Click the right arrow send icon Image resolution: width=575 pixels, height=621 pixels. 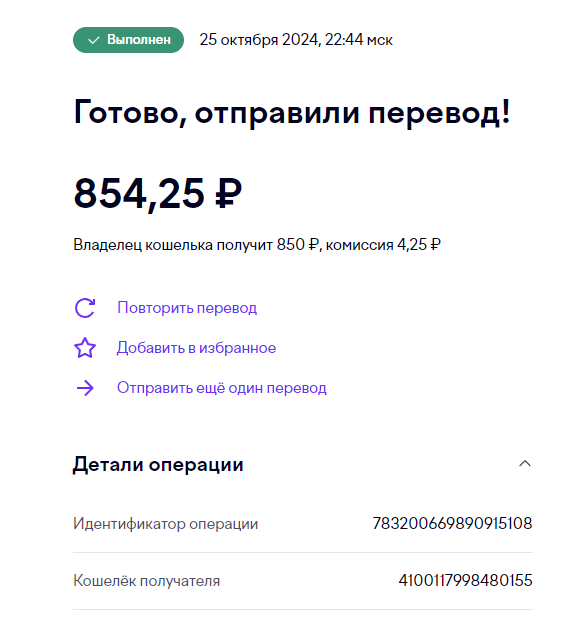[85, 388]
